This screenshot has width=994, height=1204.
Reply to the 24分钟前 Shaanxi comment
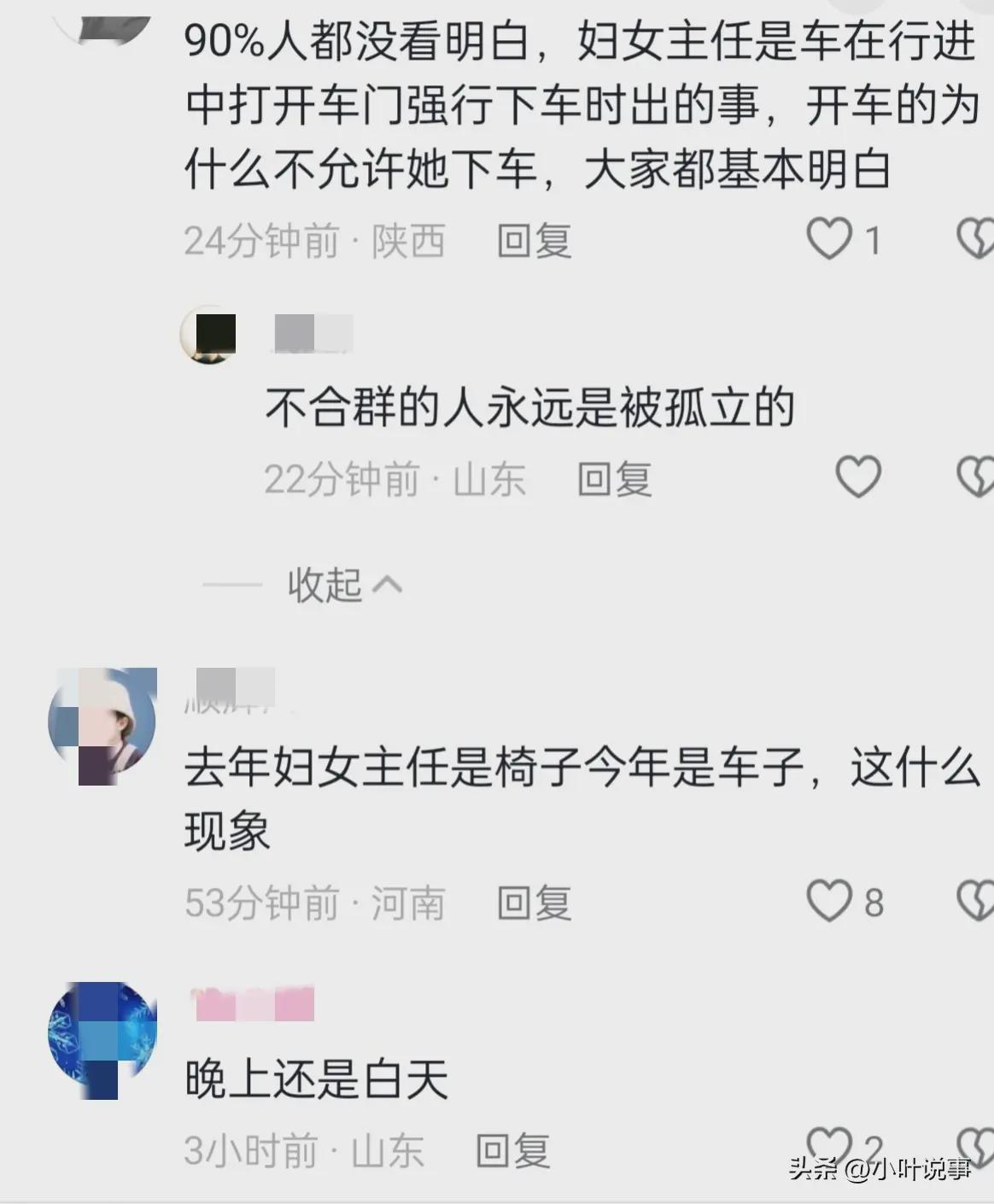pyautogui.click(x=535, y=241)
